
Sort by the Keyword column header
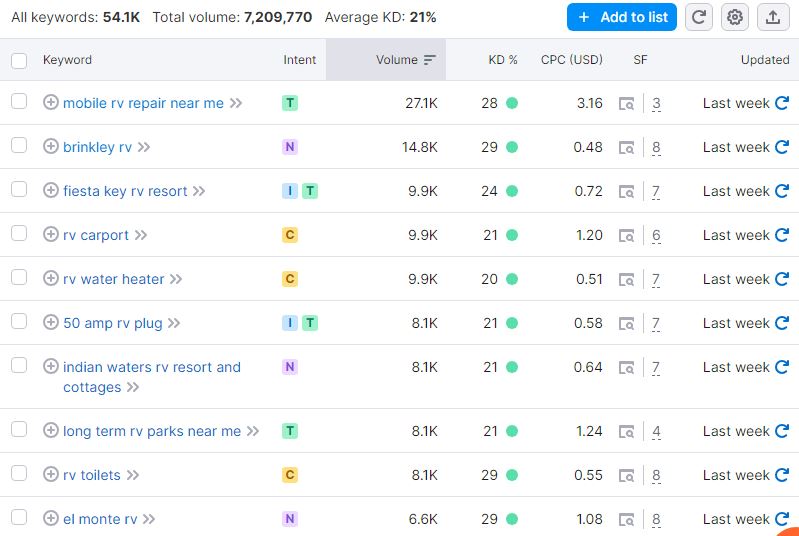[x=67, y=60]
